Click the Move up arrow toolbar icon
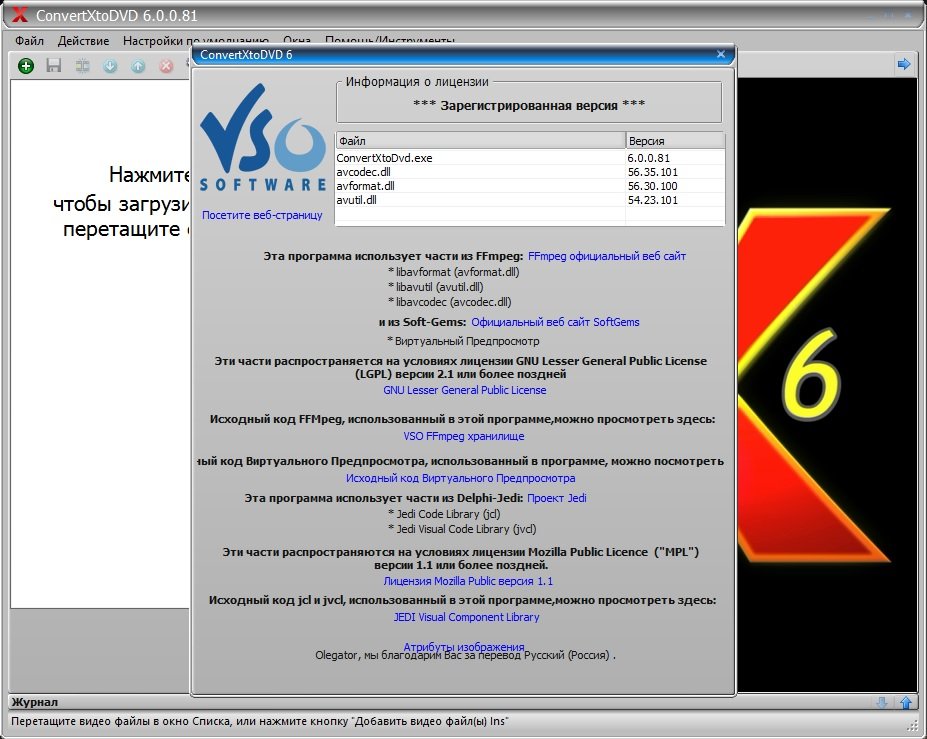 tap(138, 66)
